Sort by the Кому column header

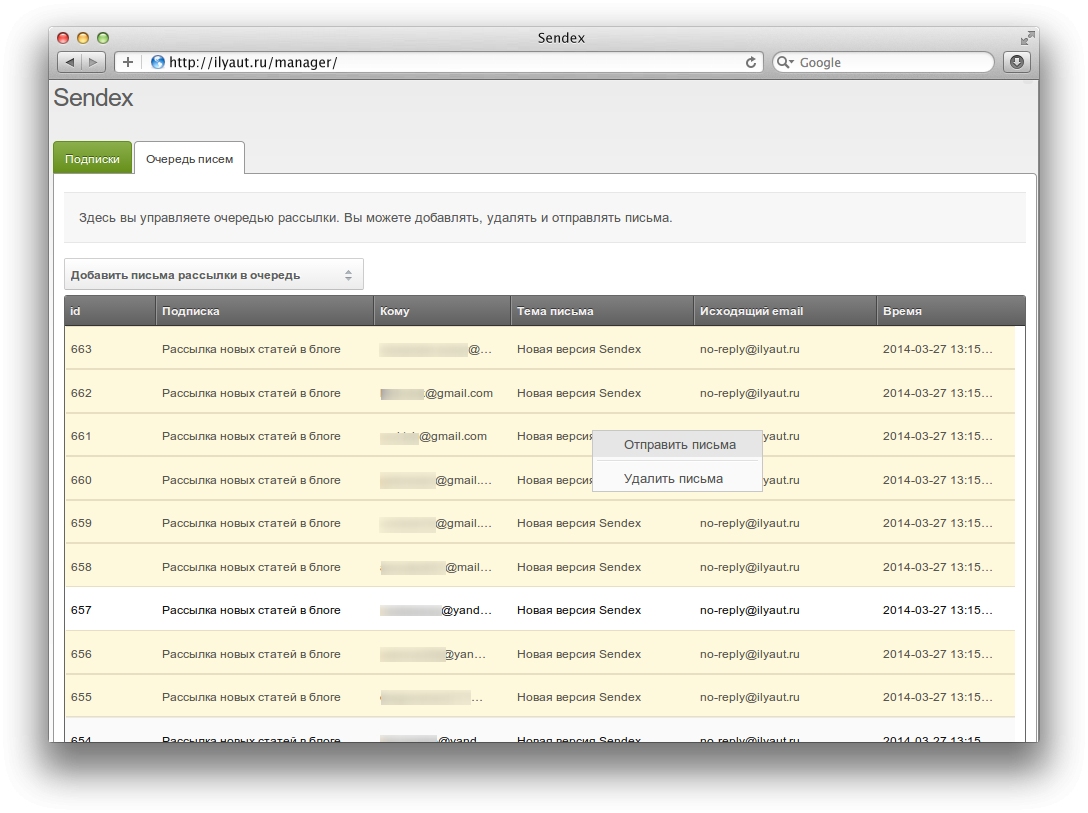[x=442, y=311]
